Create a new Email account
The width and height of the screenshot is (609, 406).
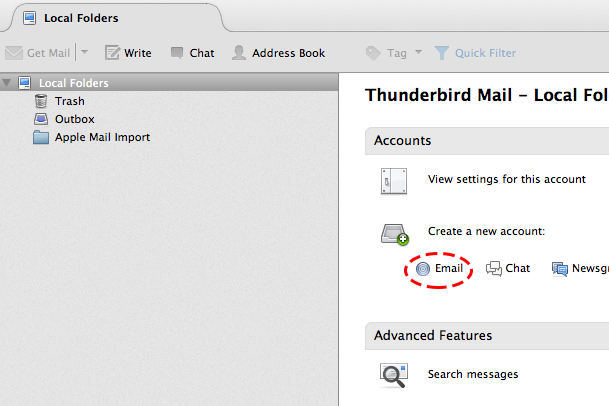(440, 268)
